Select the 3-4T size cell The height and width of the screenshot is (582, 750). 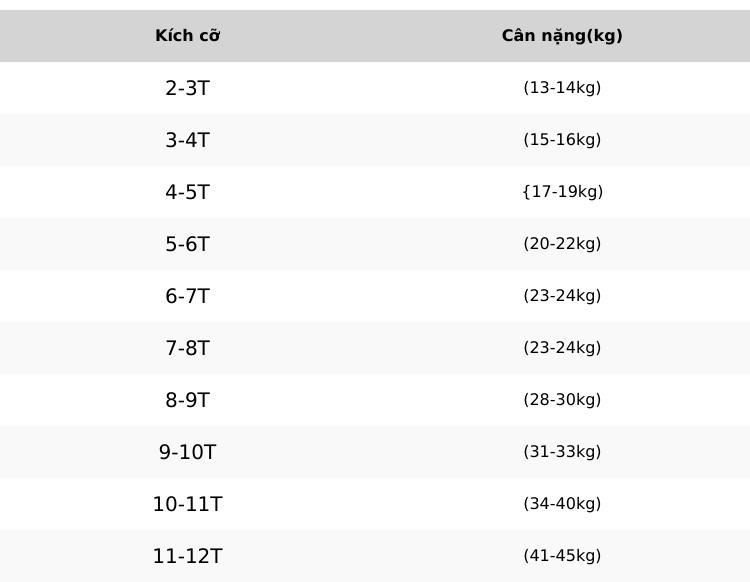(x=188, y=140)
